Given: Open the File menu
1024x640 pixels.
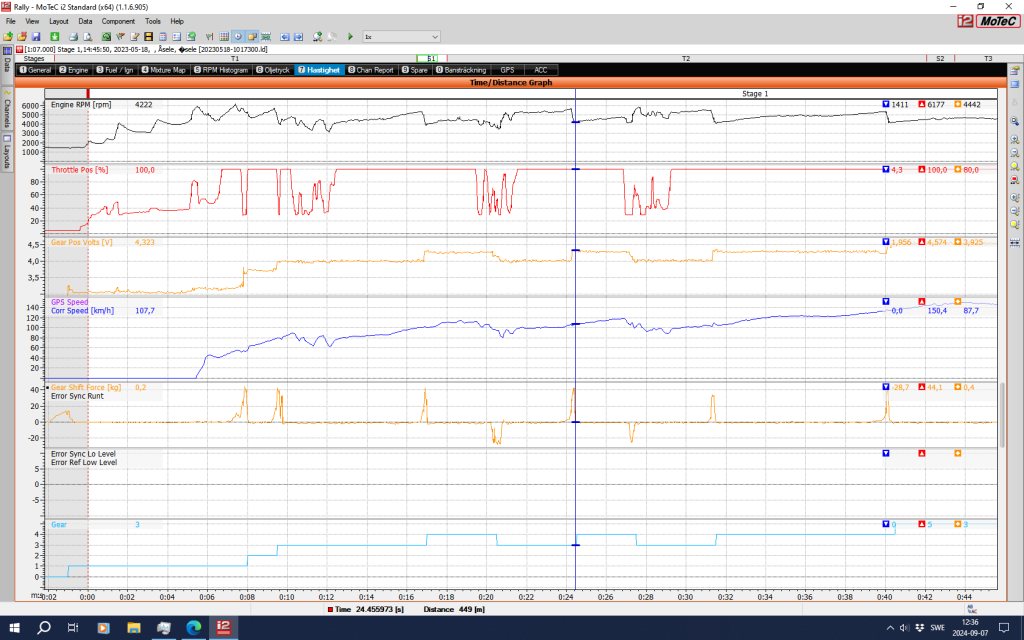Looking at the screenshot, I should click(x=10, y=21).
